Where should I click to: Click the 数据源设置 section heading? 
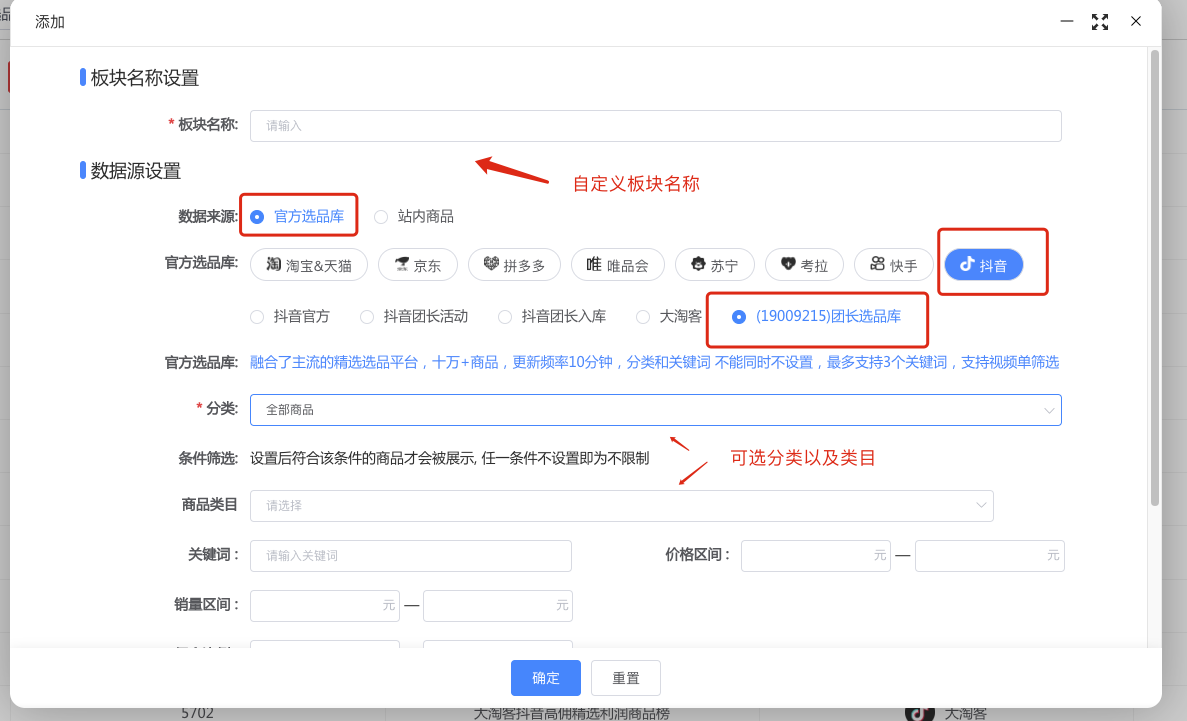tap(136, 171)
